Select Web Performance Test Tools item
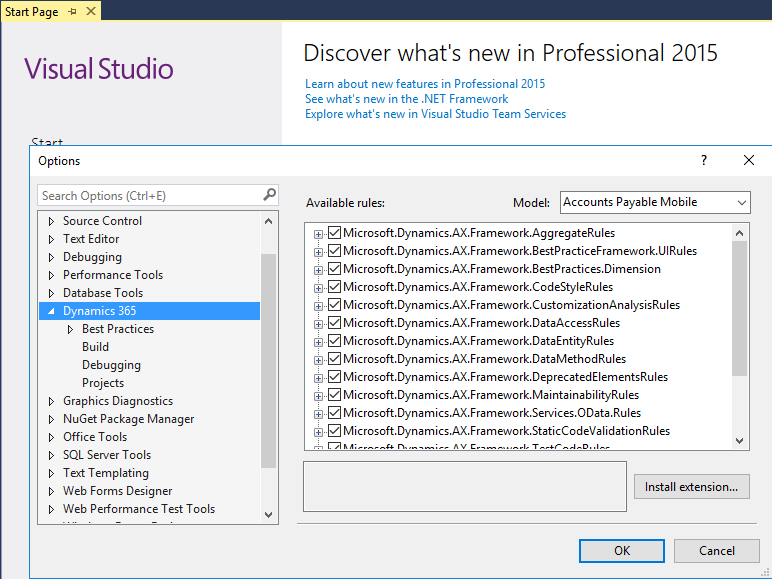Screen dimensions: 772x579 [139, 509]
